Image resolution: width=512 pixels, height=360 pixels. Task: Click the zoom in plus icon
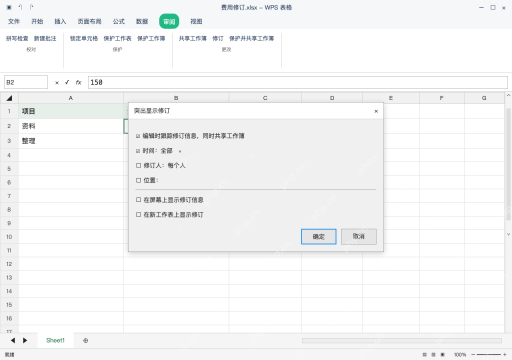click(505, 355)
